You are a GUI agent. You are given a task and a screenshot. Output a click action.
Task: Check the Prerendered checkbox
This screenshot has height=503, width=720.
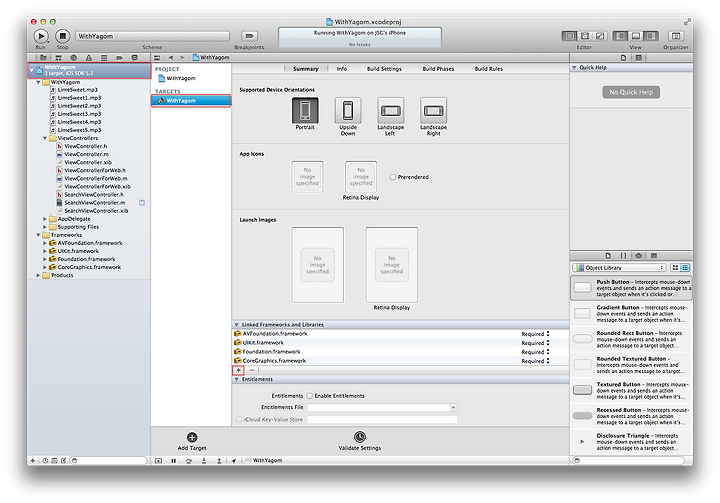393,177
